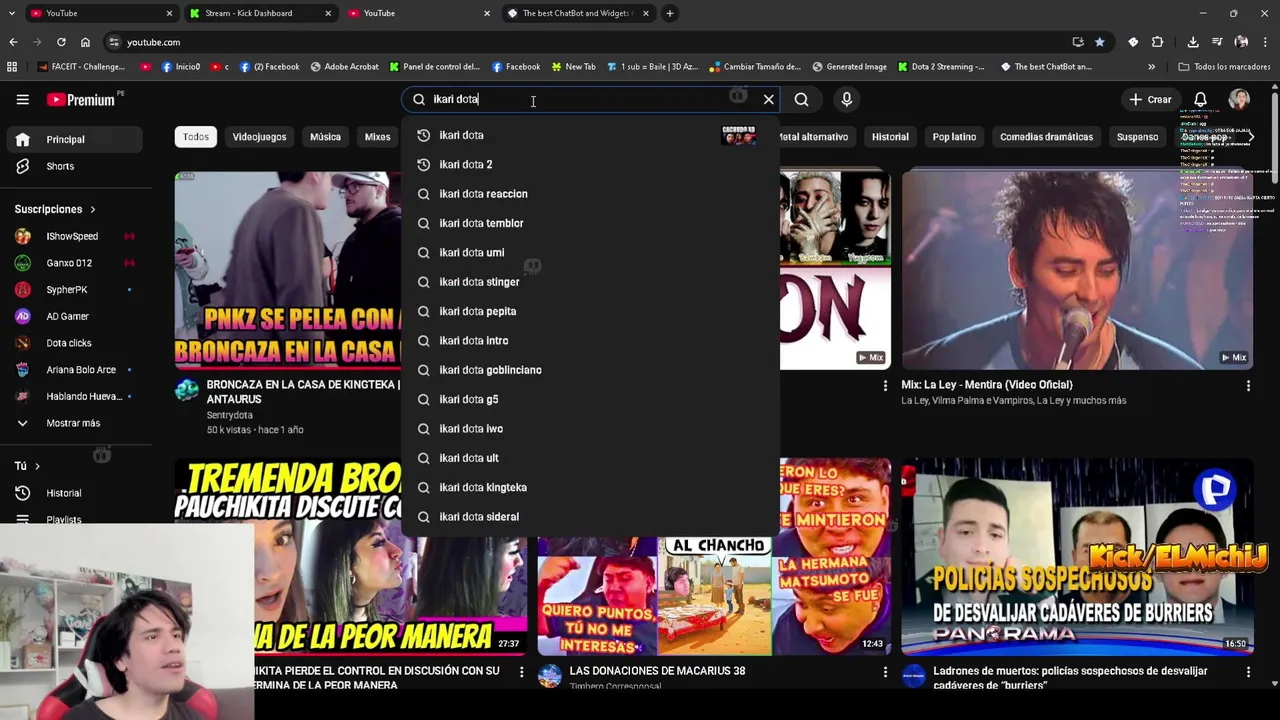Go to browser home page icon
Screen dimensions: 1280x720
(x=85, y=42)
